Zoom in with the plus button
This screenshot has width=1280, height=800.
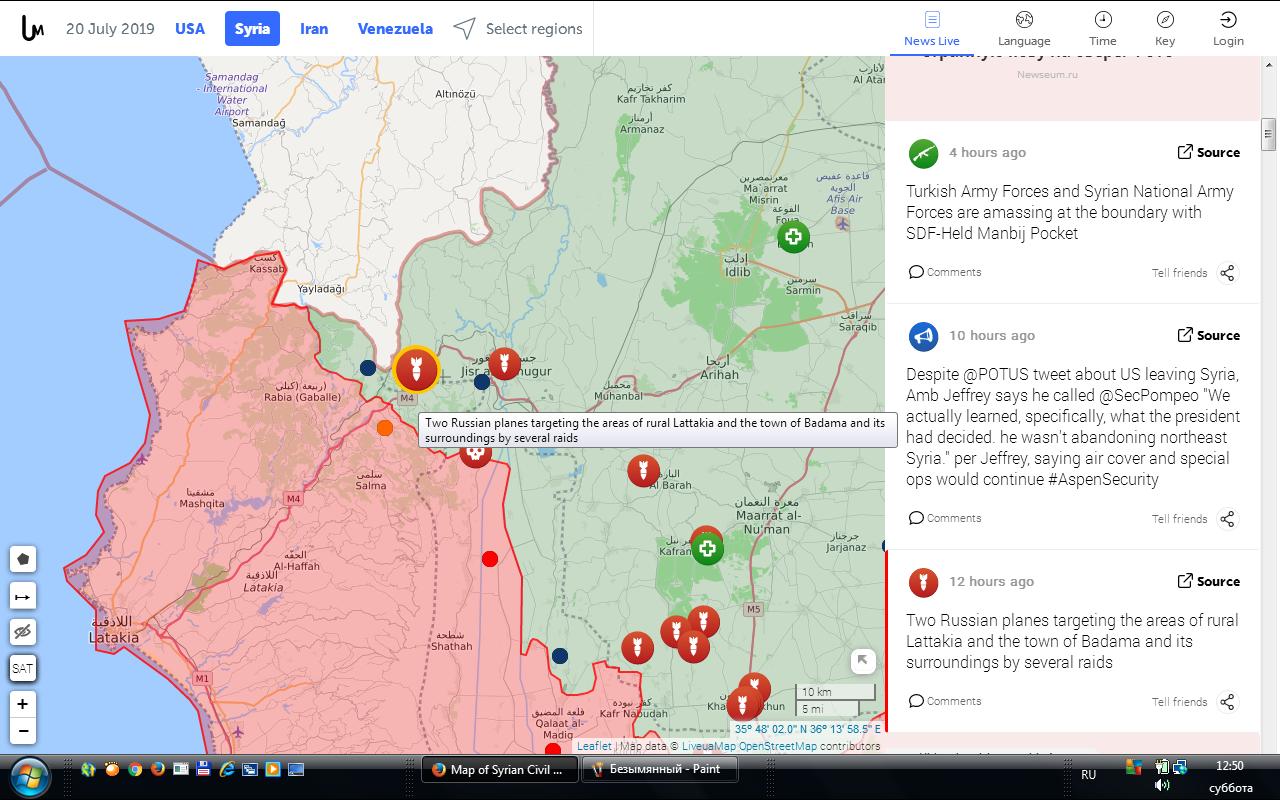point(23,704)
